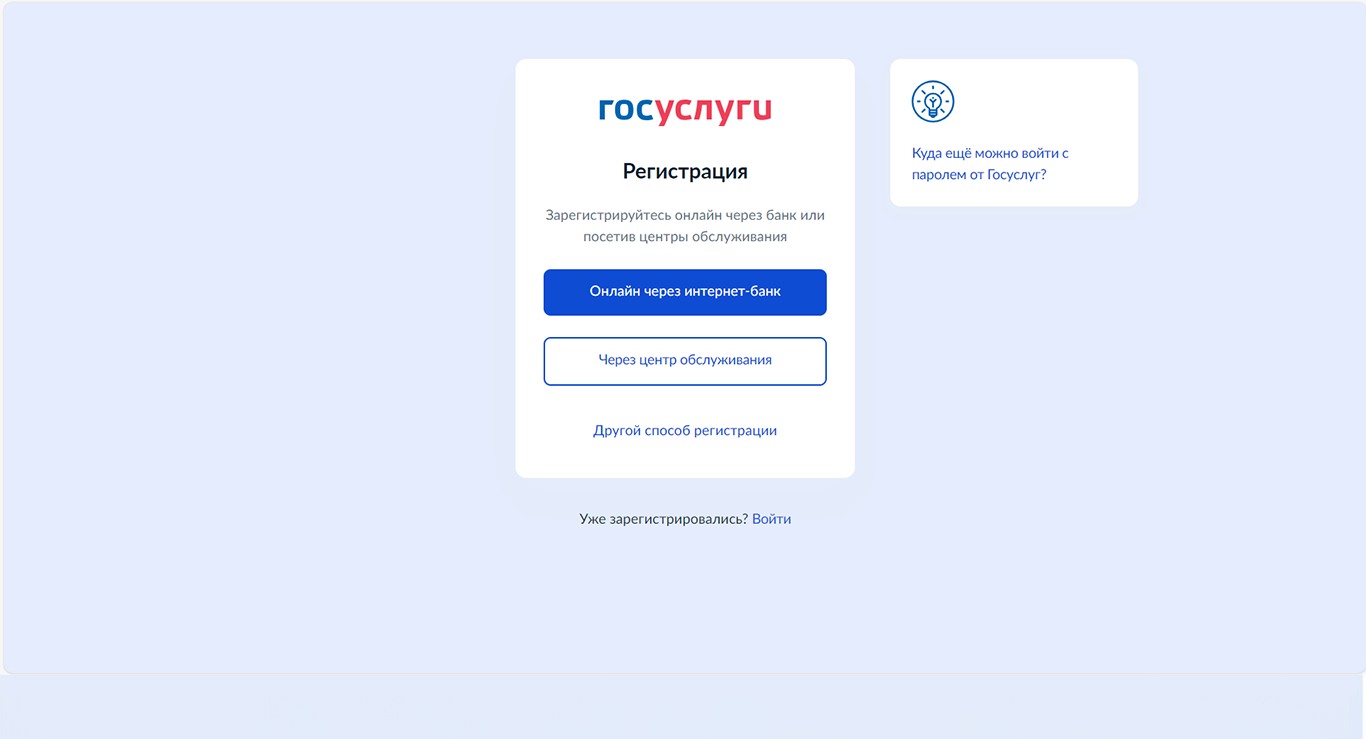Viewport: 1366px width, 739px height.
Task: Click text "Зарегистрируйтесь онлайн через банк или"
Action: 685,215
